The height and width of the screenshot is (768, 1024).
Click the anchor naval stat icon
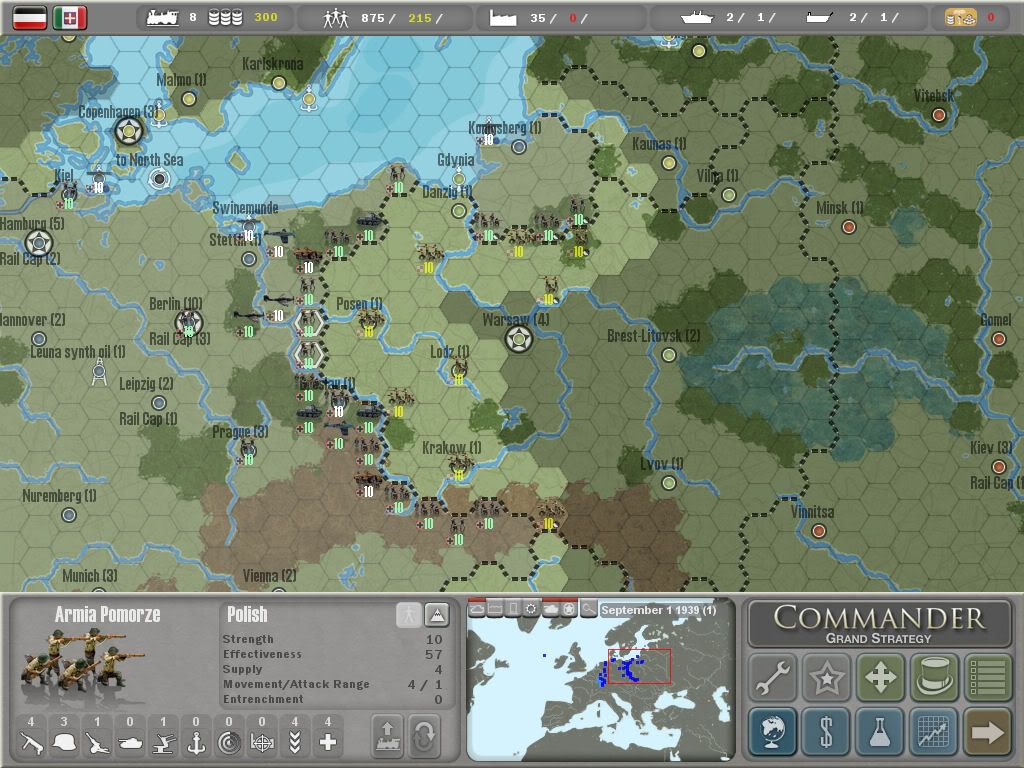[196, 742]
